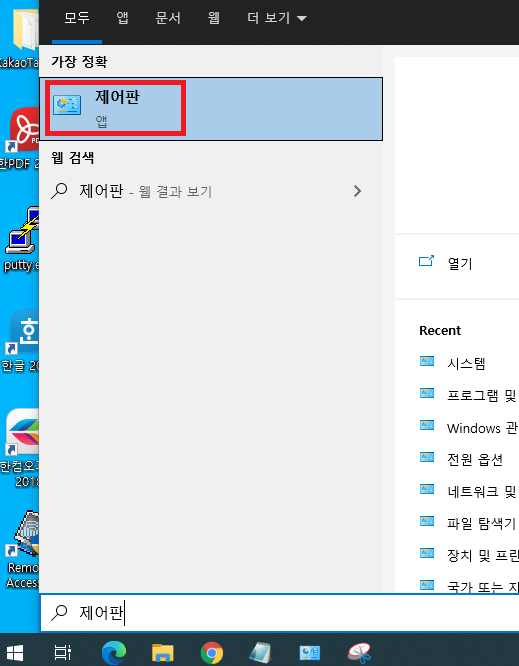Open File Explorer from taskbar

(x=163, y=652)
